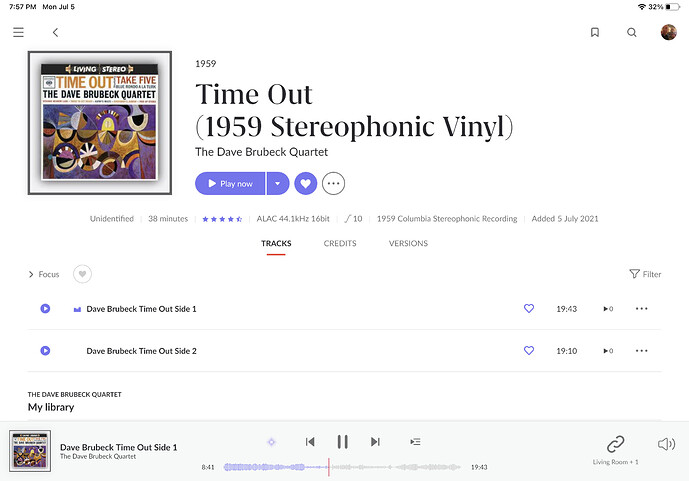
Task: Switch to the Versions tab
Action: pyautogui.click(x=408, y=243)
